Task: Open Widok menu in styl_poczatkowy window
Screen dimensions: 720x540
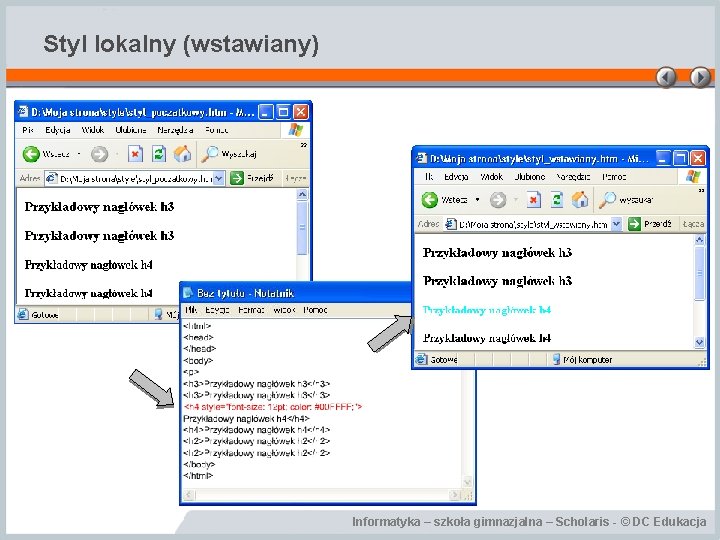Action: [x=93, y=130]
